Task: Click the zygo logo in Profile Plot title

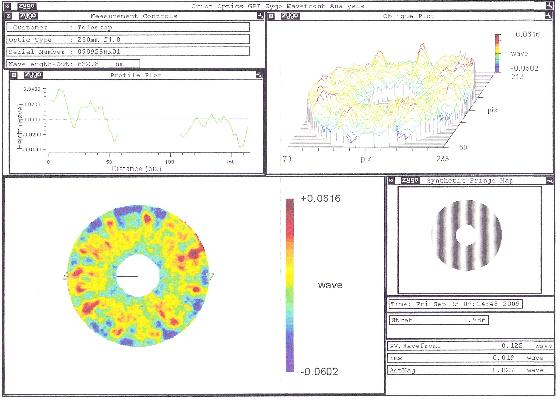Action: [x=33, y=75]
